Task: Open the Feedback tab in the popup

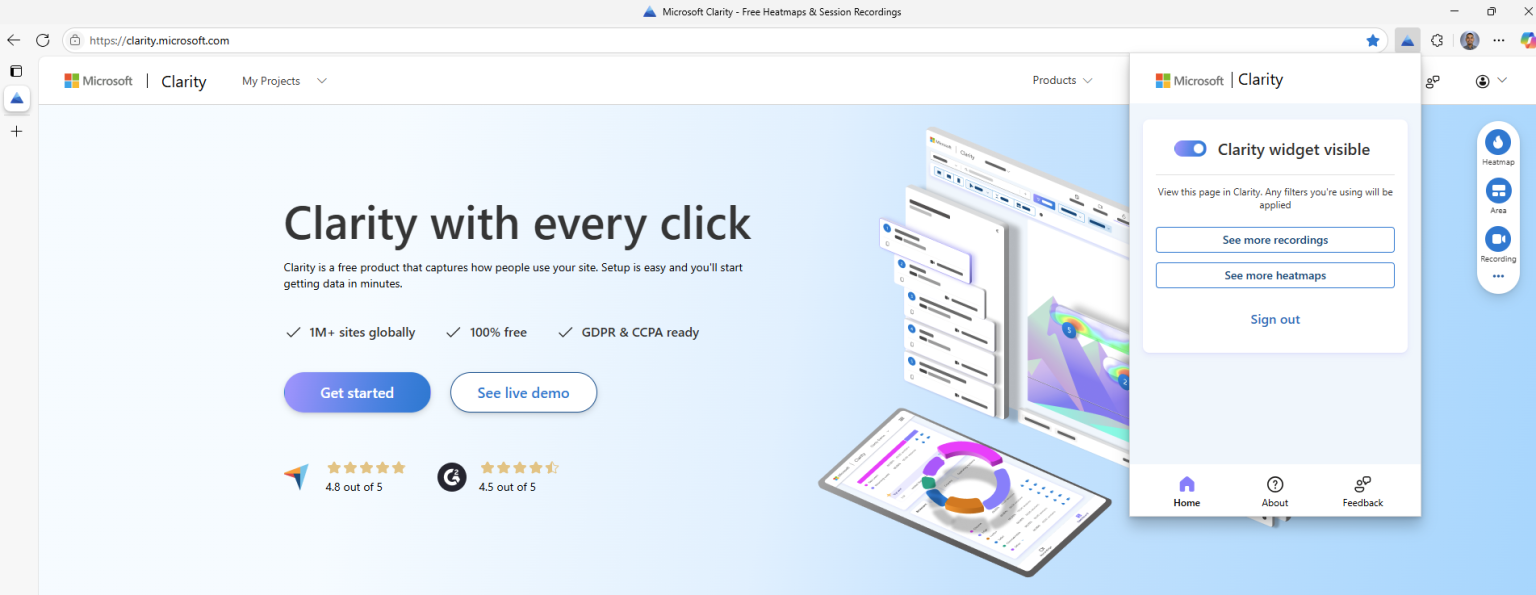Action: tap(1362, 490)
